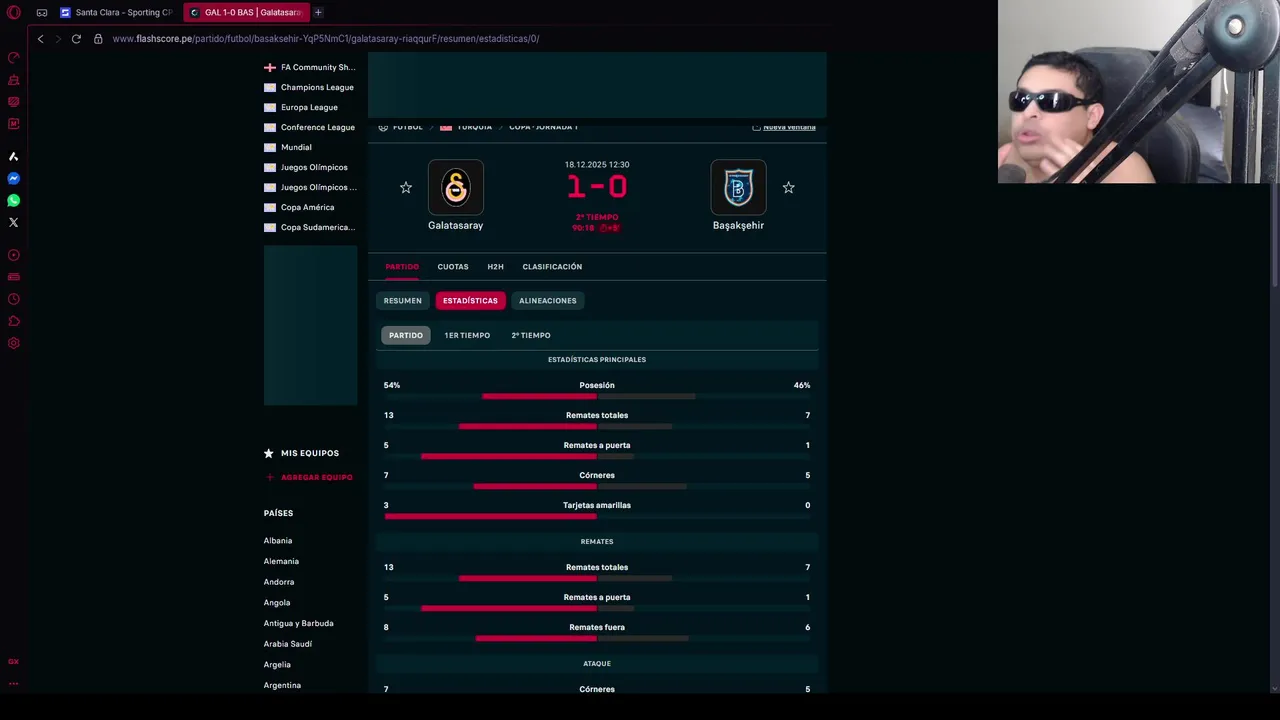Show 2º Tiempo statistics
Image resolution: width=1280 pixels, height=720 pixels.
[531, 335]
